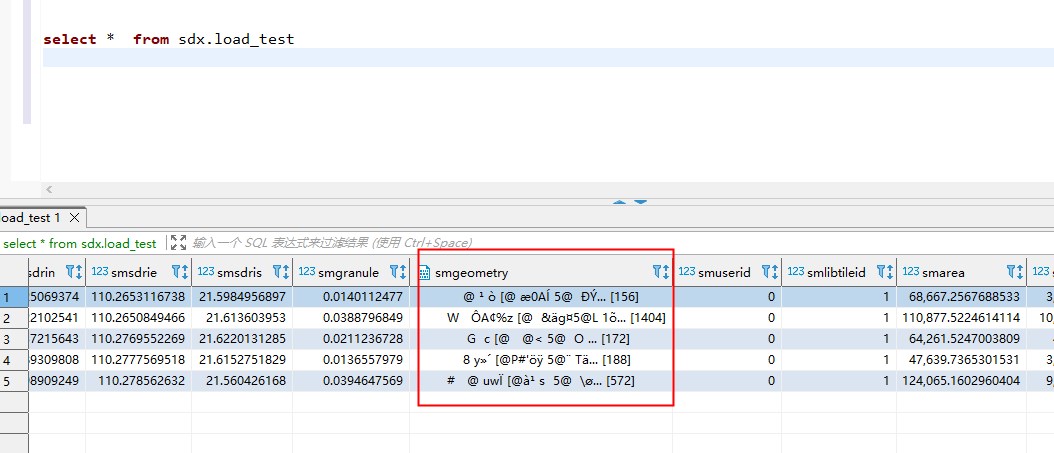1054x453 pixels.
Task: Click the expand filter panel icon beside query label
Action: (178, 242)
